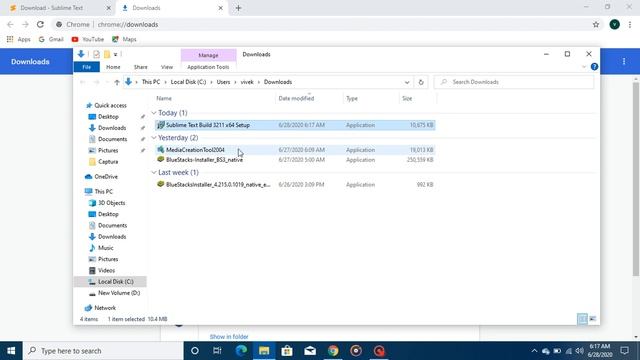
Task: Open the Share ribbon tab
Action: point(140,67)
